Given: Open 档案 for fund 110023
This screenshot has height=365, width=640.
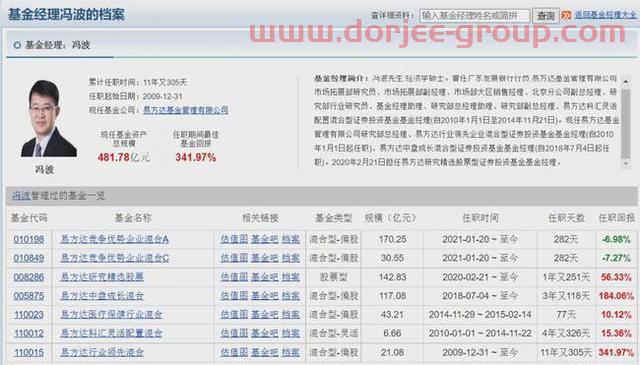Looking at the screenshot, I should [x=291, y=315].
